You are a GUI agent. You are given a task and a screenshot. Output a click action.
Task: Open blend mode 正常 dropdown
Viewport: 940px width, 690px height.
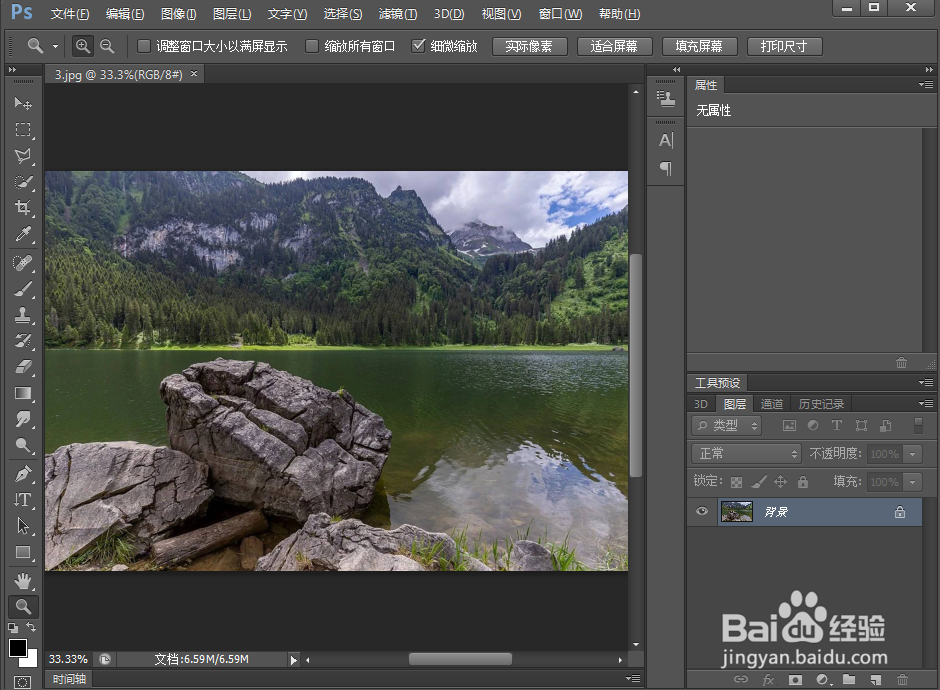click(746, 454)
